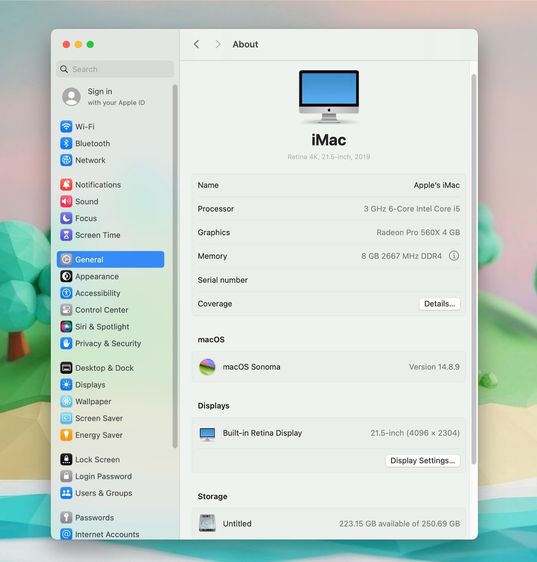The height and width of the screenshot is (562, 537).
Task: Go back with the left chevron
Action: [x=196, y=44]
